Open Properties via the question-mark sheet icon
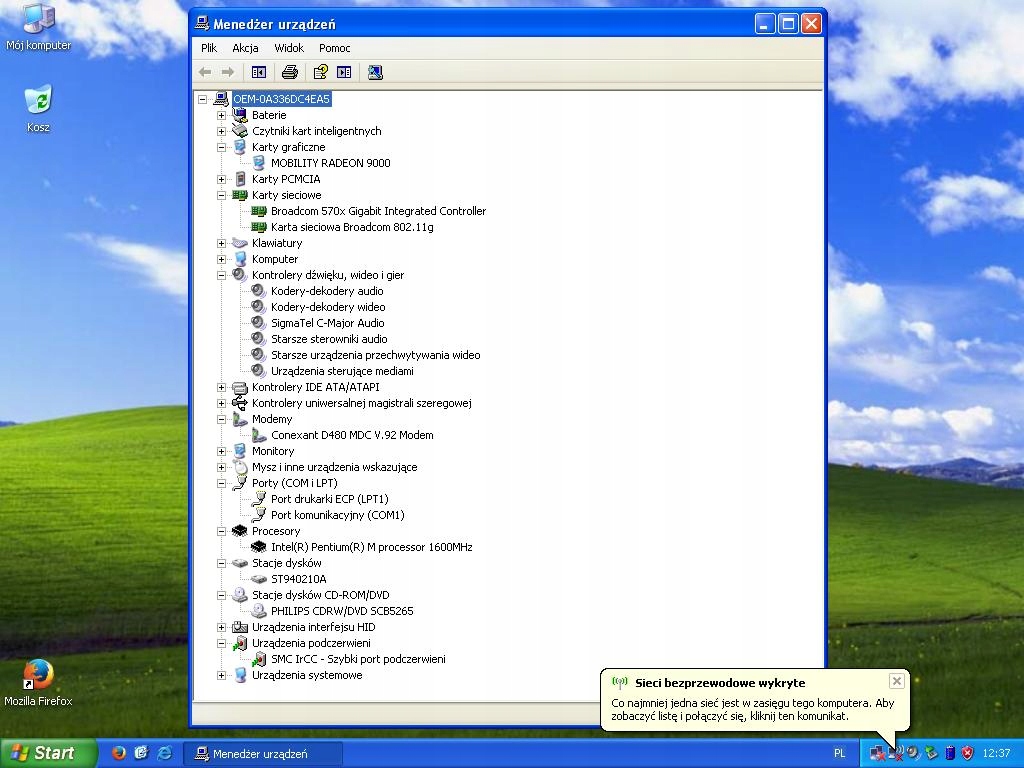Viewport: 1024px width, 768px height. (x=321, y=72)
